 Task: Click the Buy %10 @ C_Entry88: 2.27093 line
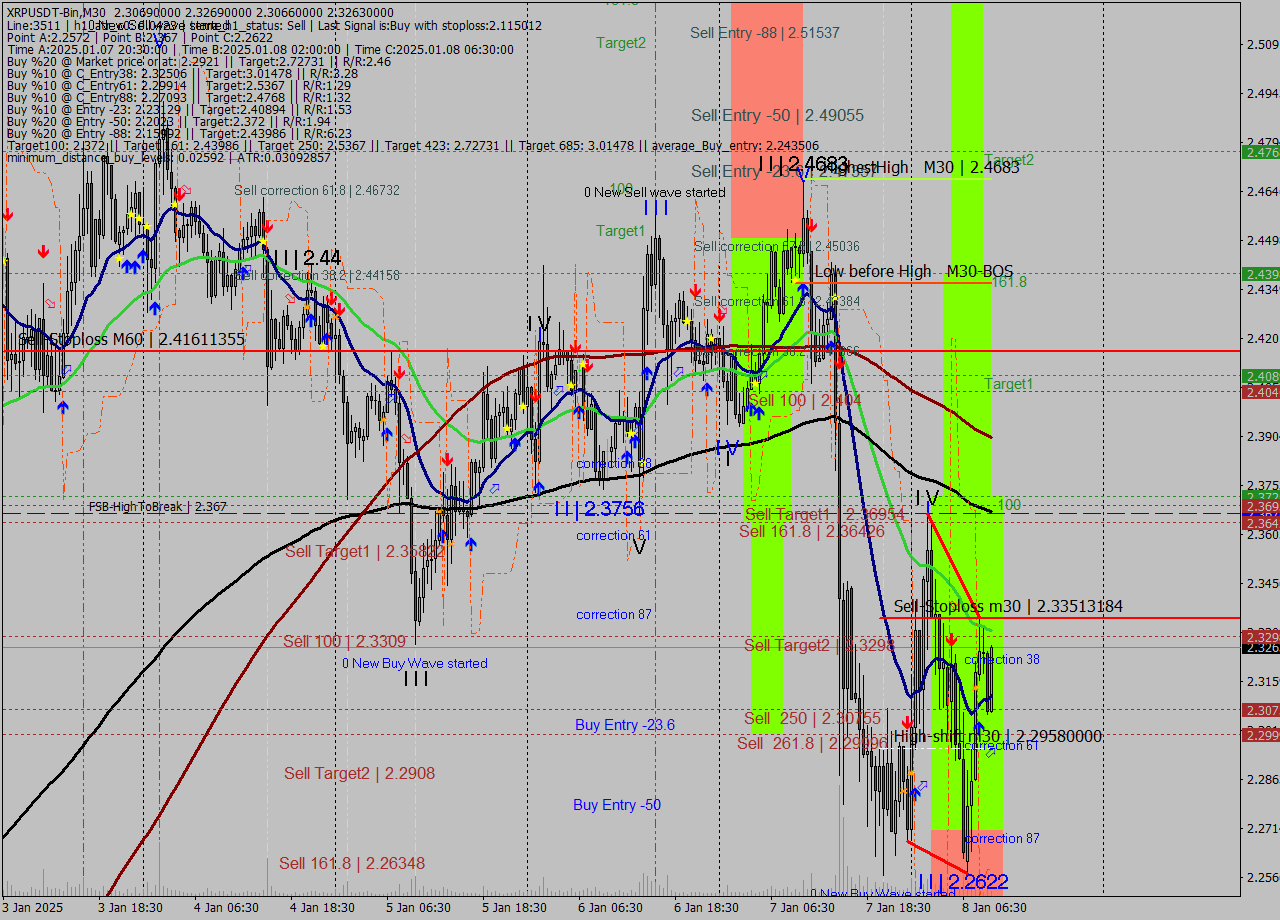point(178,97)
